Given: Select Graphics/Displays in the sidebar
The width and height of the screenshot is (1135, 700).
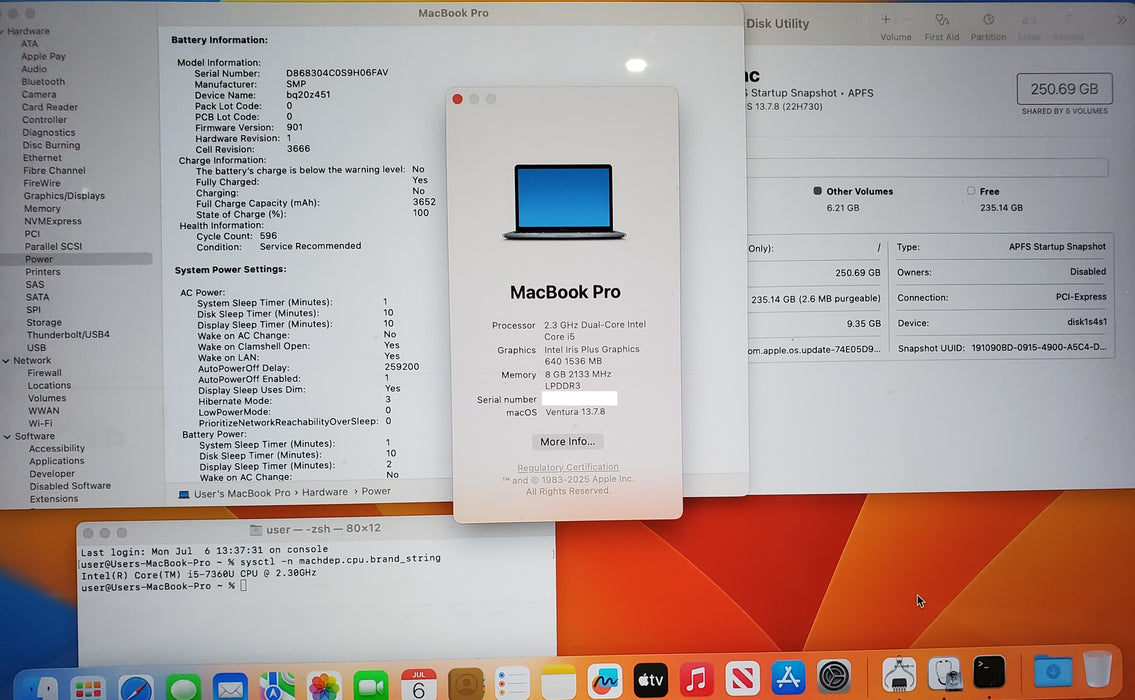Looking at the screenshot, I should [x=64, y=195].
